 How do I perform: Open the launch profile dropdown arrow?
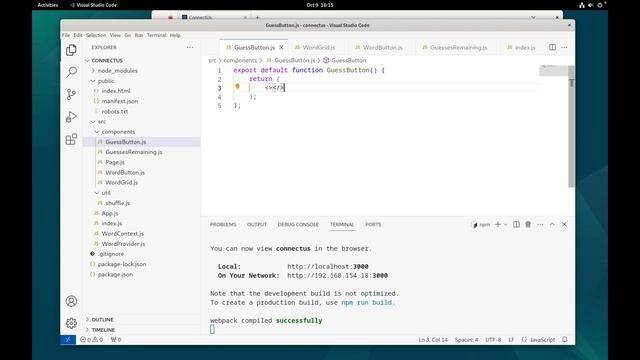505,224
